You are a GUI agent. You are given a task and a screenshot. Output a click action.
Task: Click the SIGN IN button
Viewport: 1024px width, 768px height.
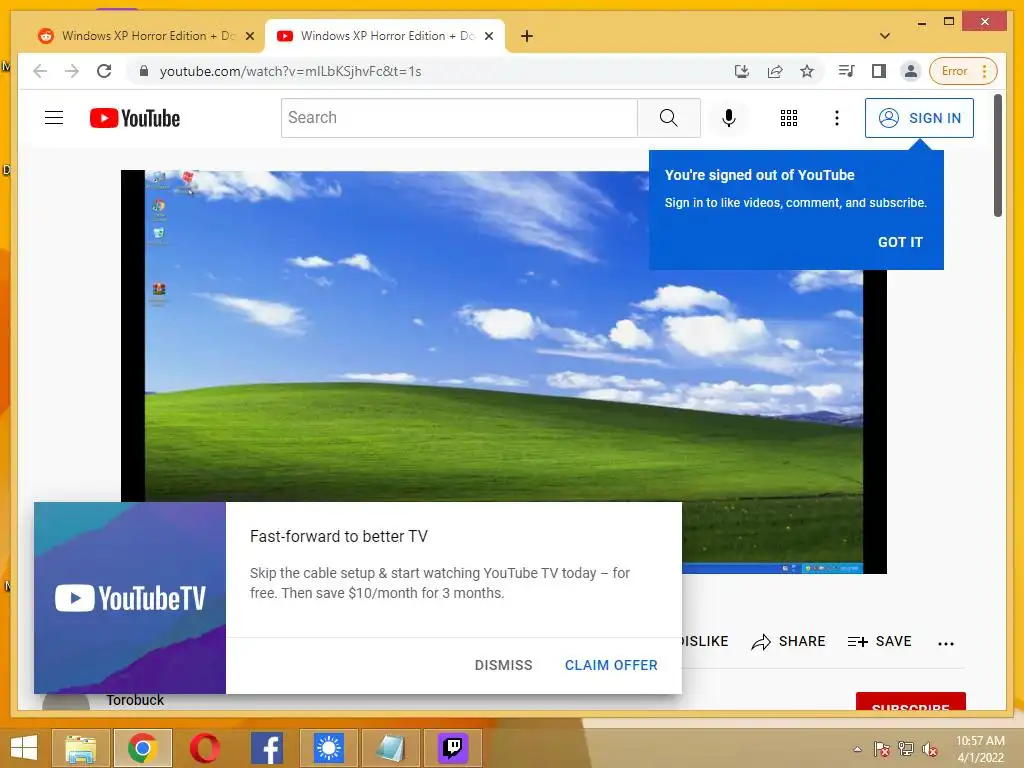pyautogui.click(x=920, y=118)
